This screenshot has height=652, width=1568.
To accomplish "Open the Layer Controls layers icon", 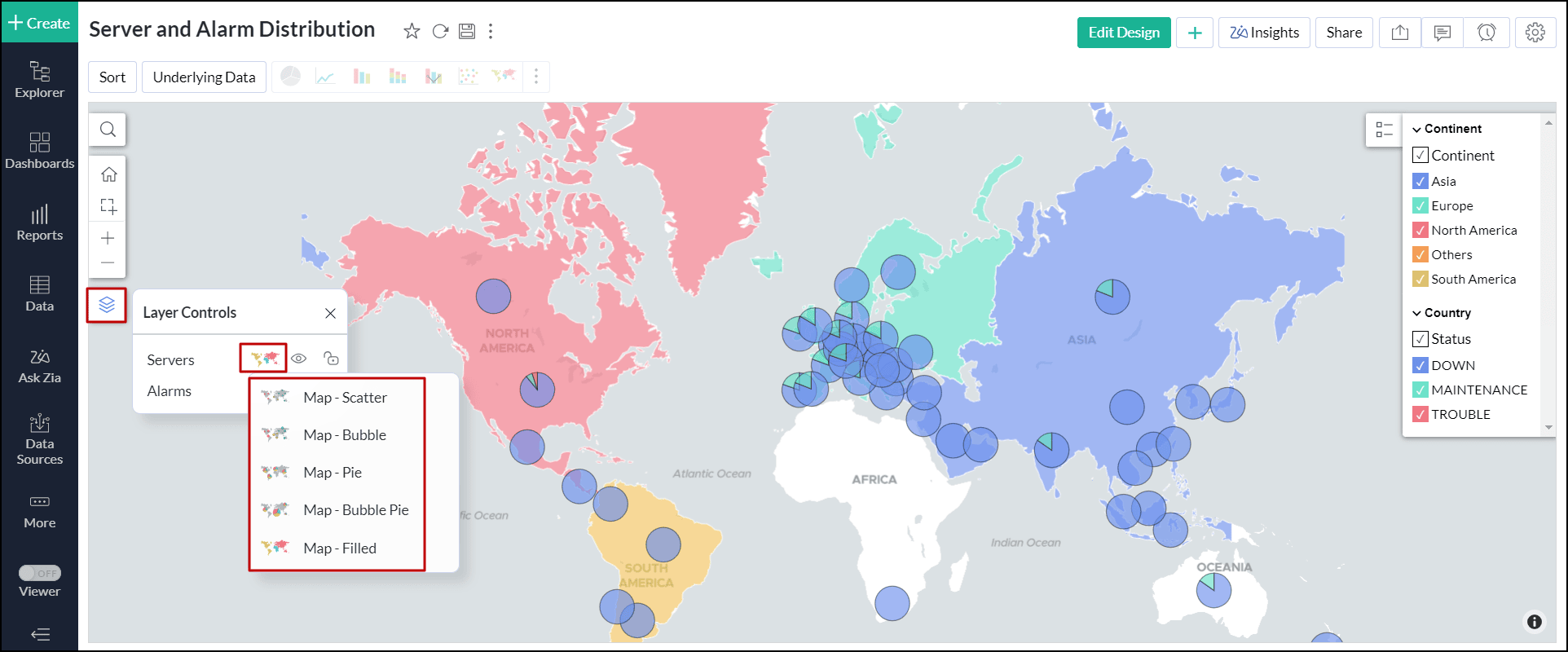I will click(107, 305).
